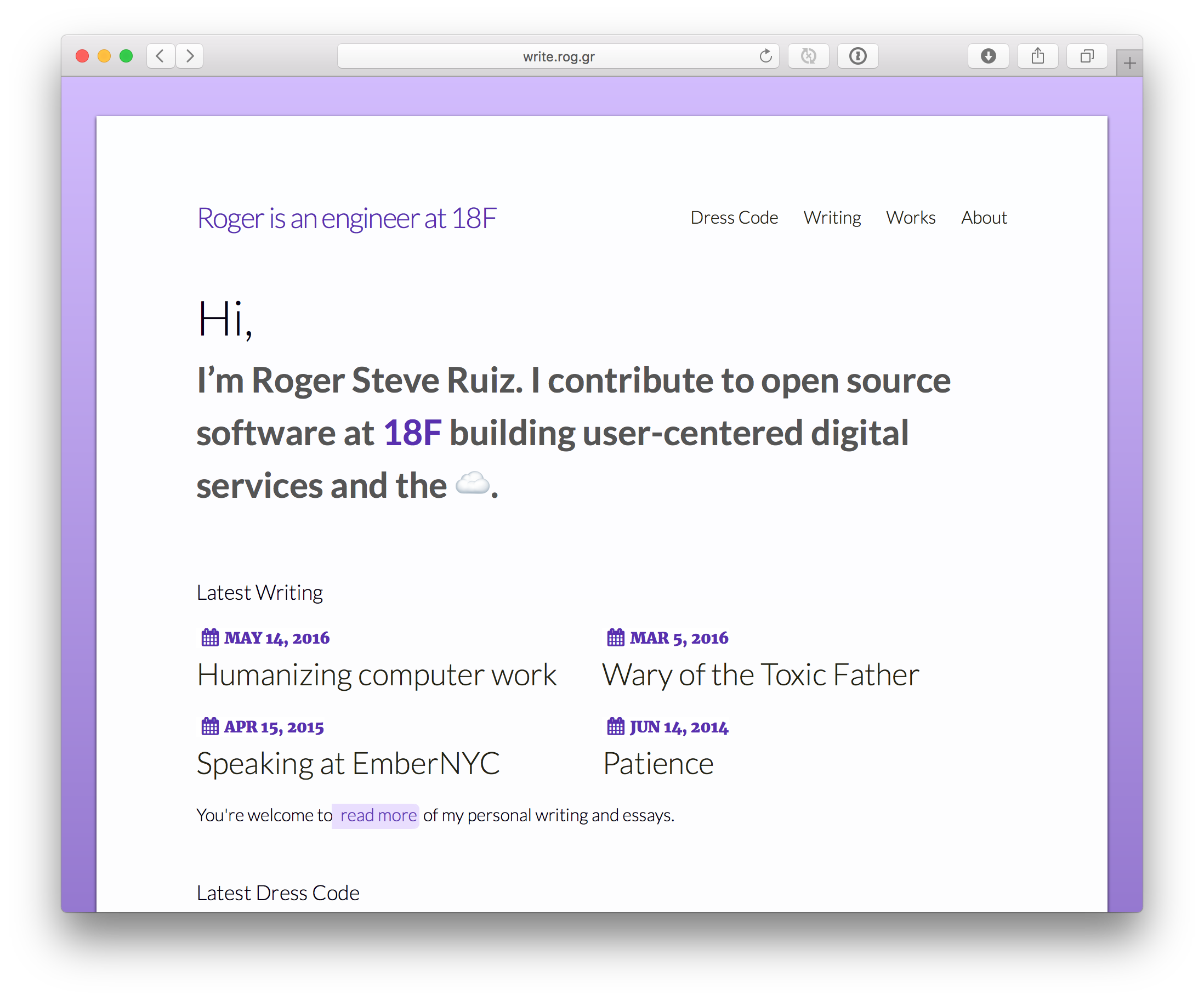1204x1000 pixels.
Task: Open the downloads arrow icon in toolbar
Action: click(x=988, y=56)
